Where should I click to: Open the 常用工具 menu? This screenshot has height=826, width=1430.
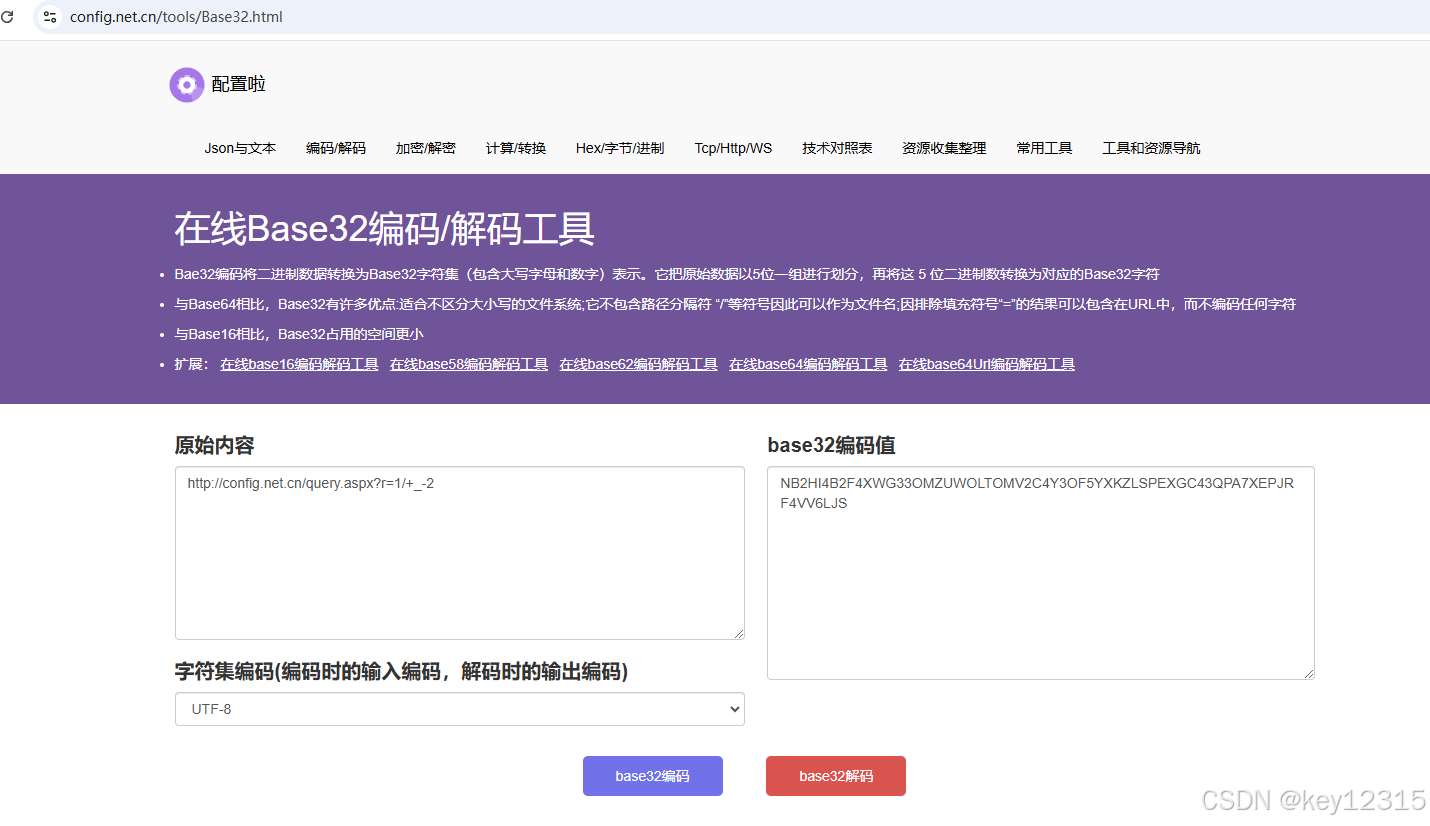[x=1043, y=147]
